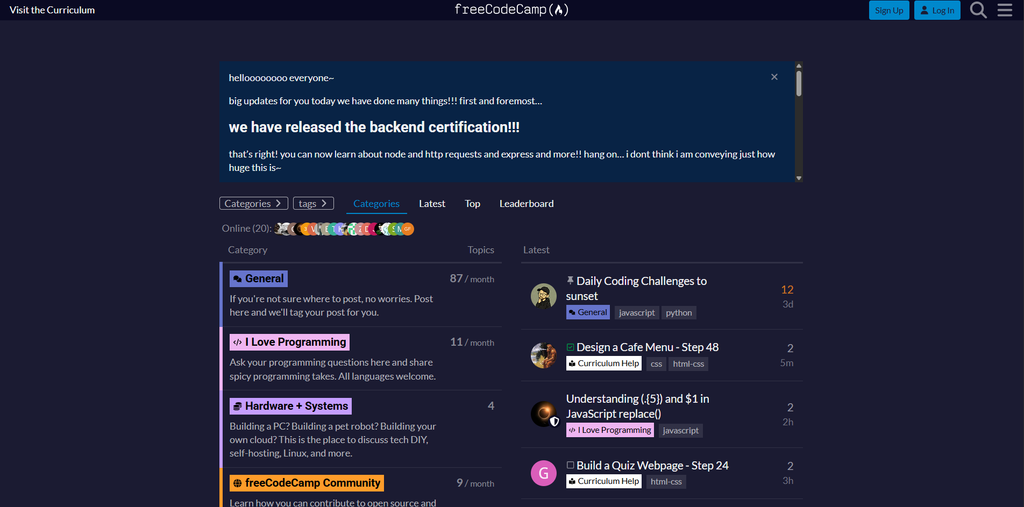Switch to the Categories tab
The image size is (1024, 507).
(x=376, y=203)
